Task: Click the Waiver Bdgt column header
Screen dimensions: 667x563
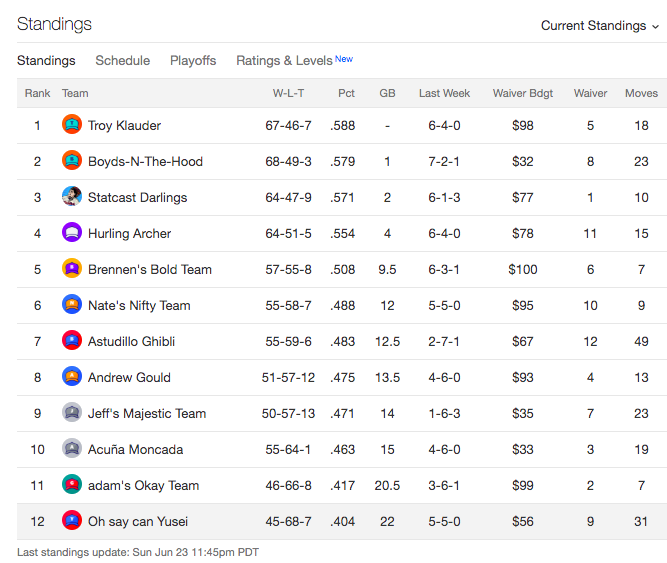Action: (x=523, y=93)
